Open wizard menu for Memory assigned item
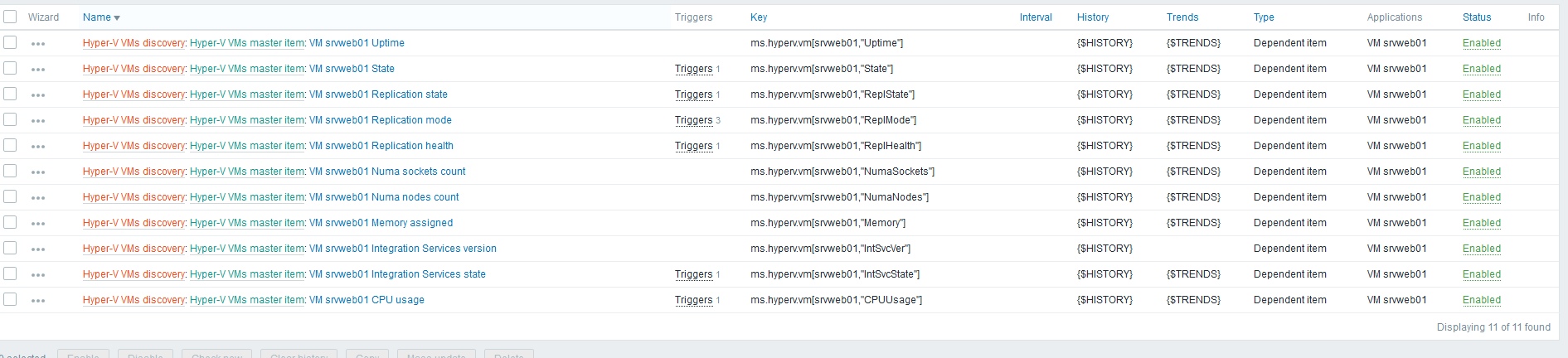The height and width of the screenshot is (358, 1568). 38,224
